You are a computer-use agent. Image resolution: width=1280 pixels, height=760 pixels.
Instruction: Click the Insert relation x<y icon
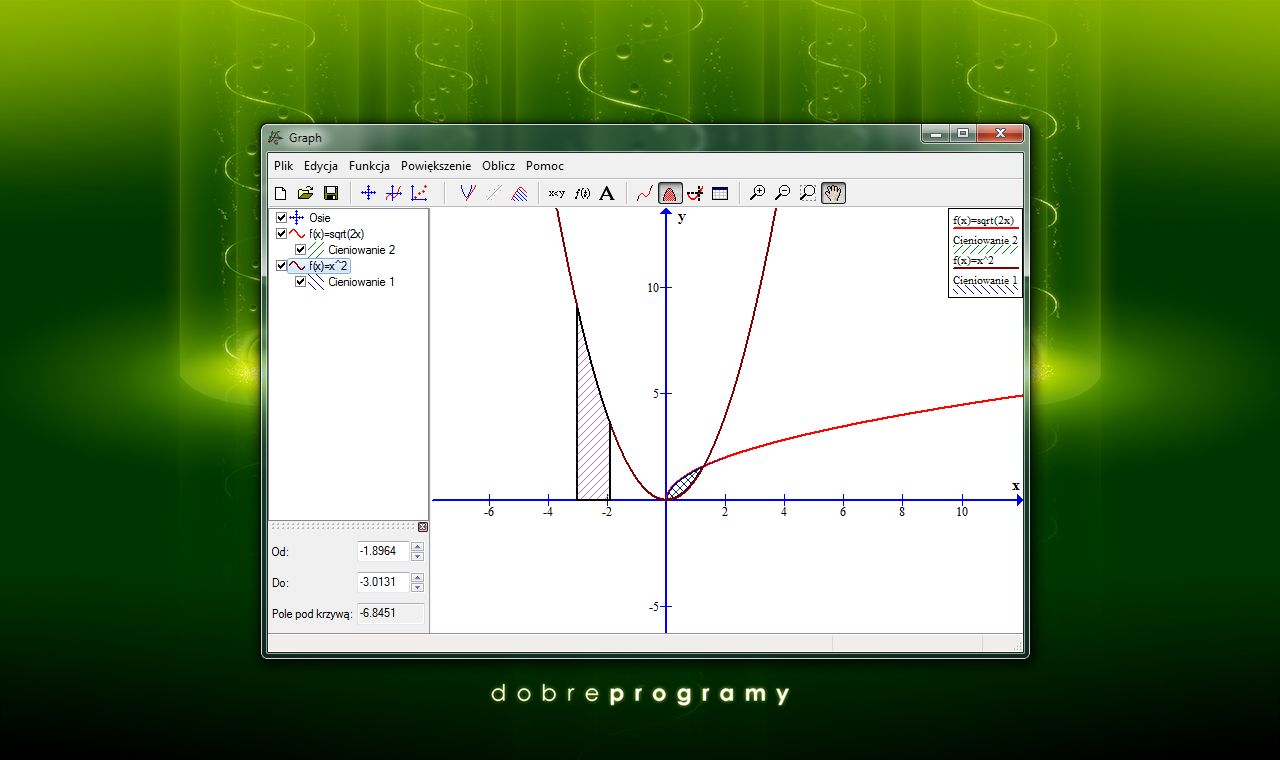click(556, 193)
